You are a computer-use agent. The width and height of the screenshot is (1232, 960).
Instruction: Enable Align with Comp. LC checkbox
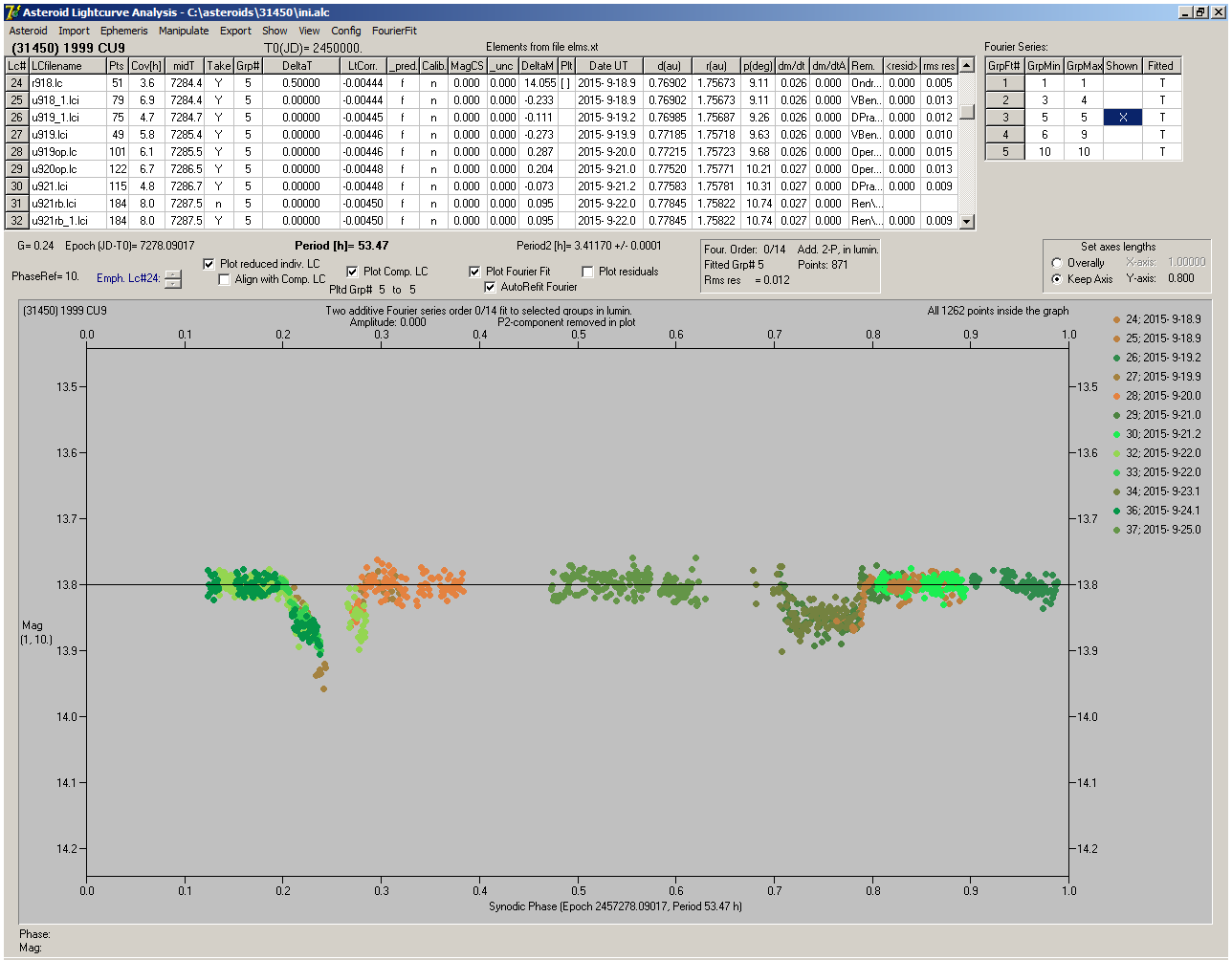pyautogui.click(x=224, y=279)
